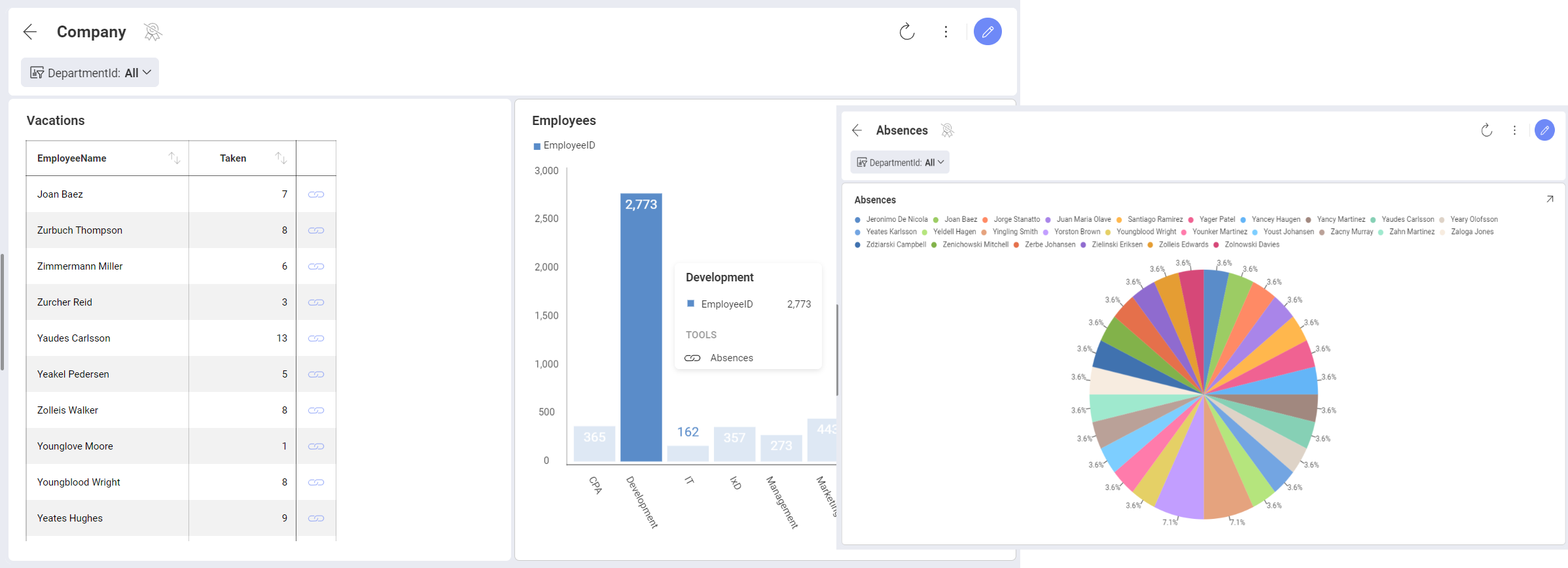Click the Employees panel title
The height and width of the screenshot is (568, 1568).
click(564, 120)
